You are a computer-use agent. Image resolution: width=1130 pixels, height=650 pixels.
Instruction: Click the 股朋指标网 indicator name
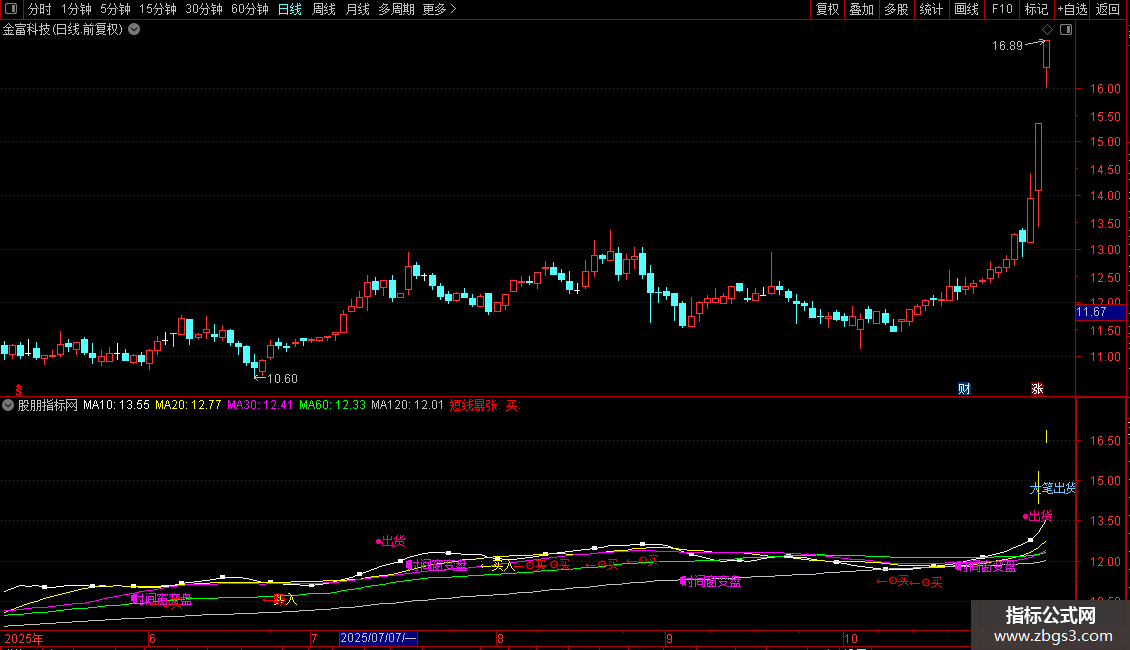(x=48, y=405)
